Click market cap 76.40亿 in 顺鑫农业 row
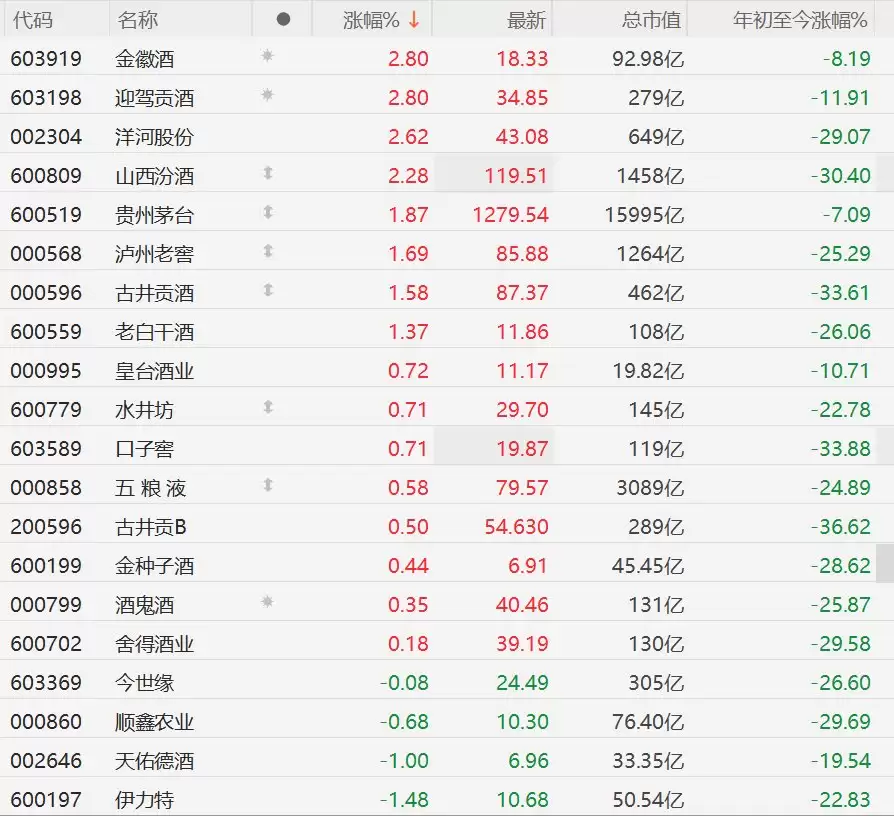 [x=648, y=722]
